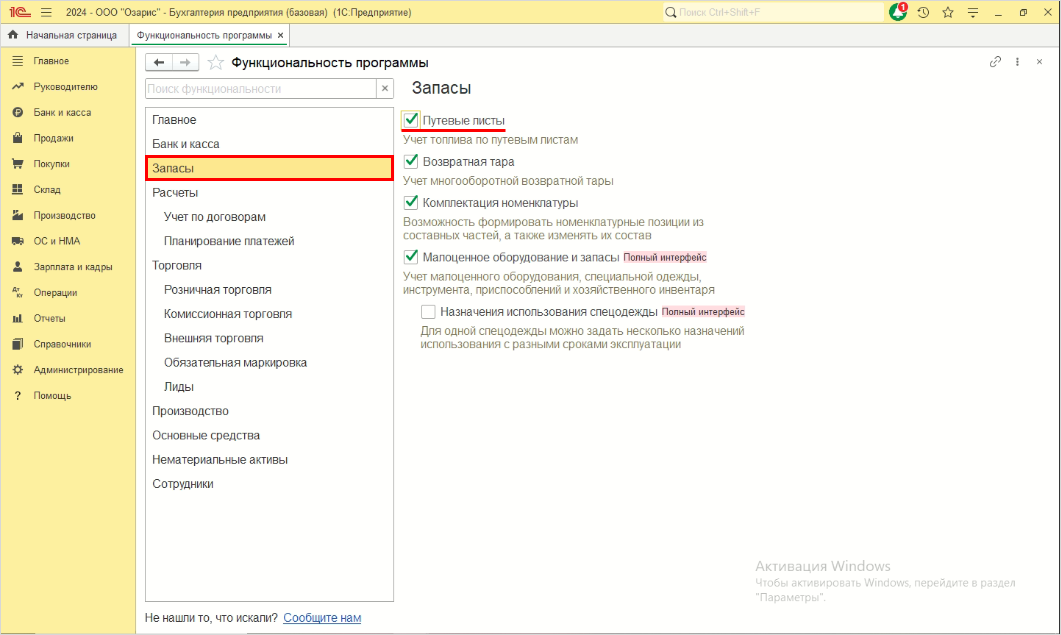Select Планирование платежей item
Image resolution: width=1061 pixels, height=635 pixels.
pyautogui.click(x=269, y=241)
